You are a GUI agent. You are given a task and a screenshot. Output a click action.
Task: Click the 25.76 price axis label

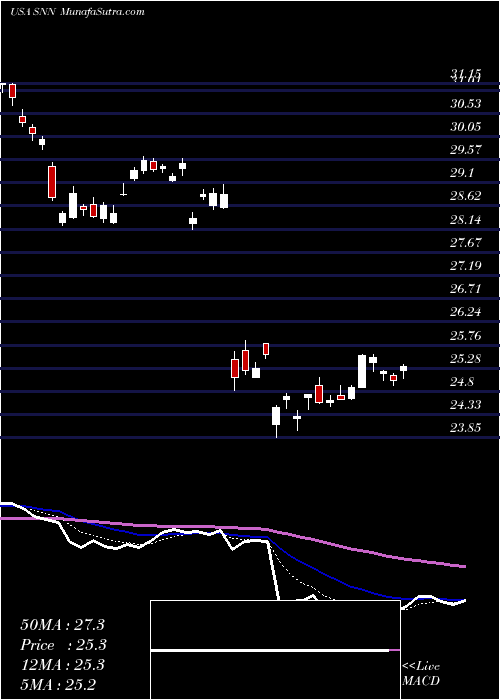[x=466, y=335]
